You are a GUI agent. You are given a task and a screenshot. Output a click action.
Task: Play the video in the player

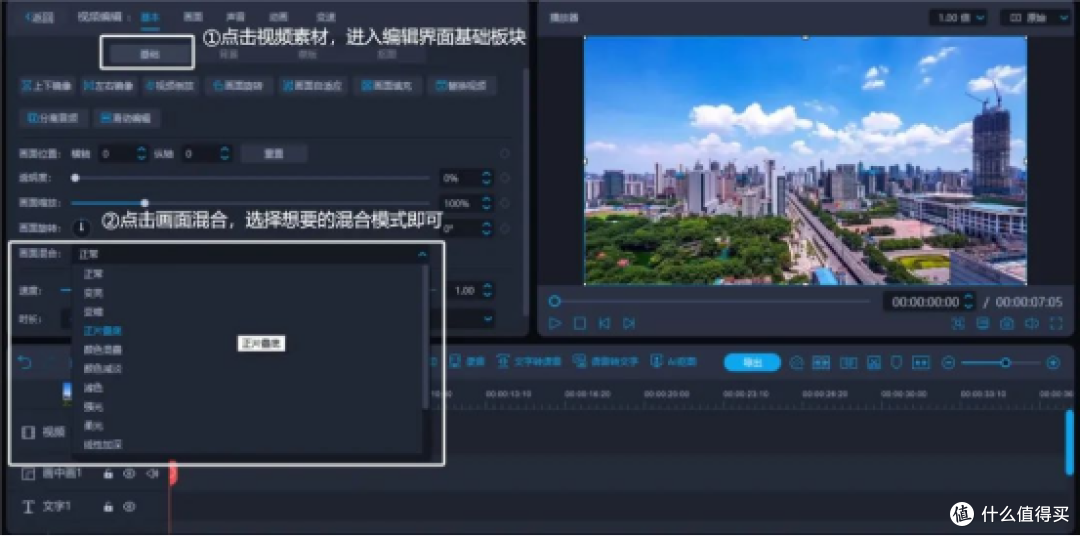pos(554,323)
